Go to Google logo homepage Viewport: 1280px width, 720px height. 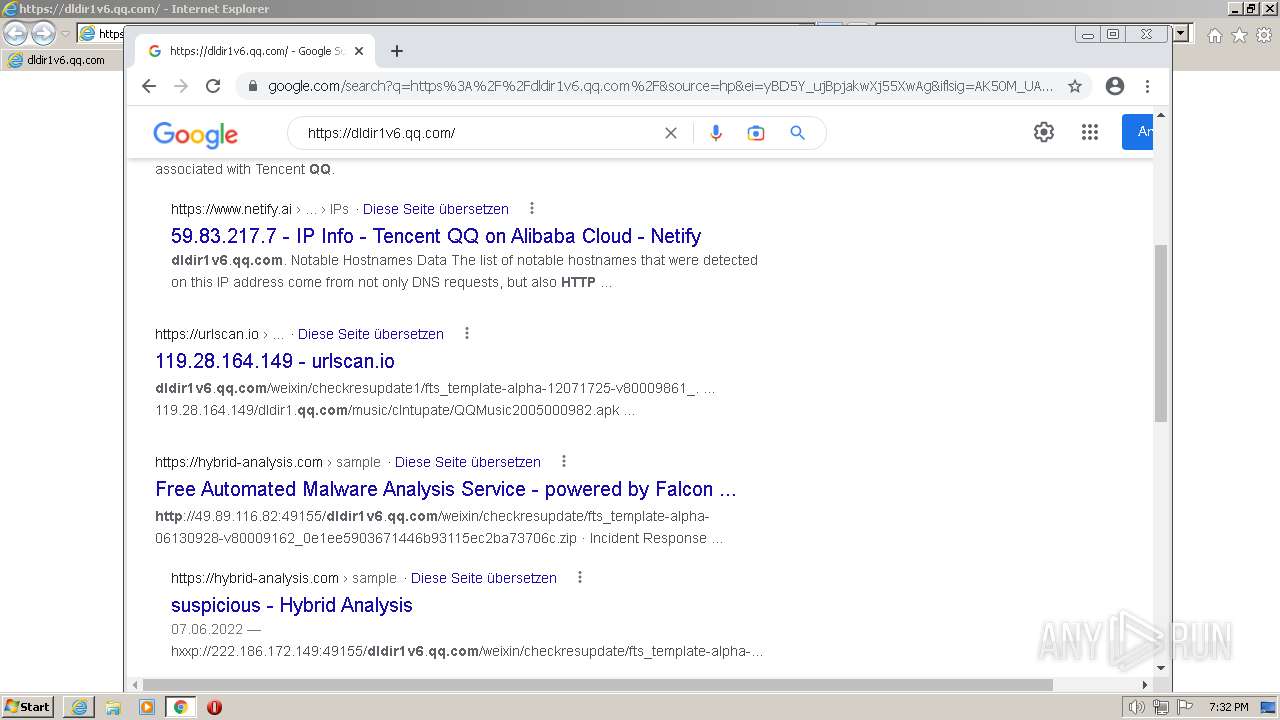[195, 134]
